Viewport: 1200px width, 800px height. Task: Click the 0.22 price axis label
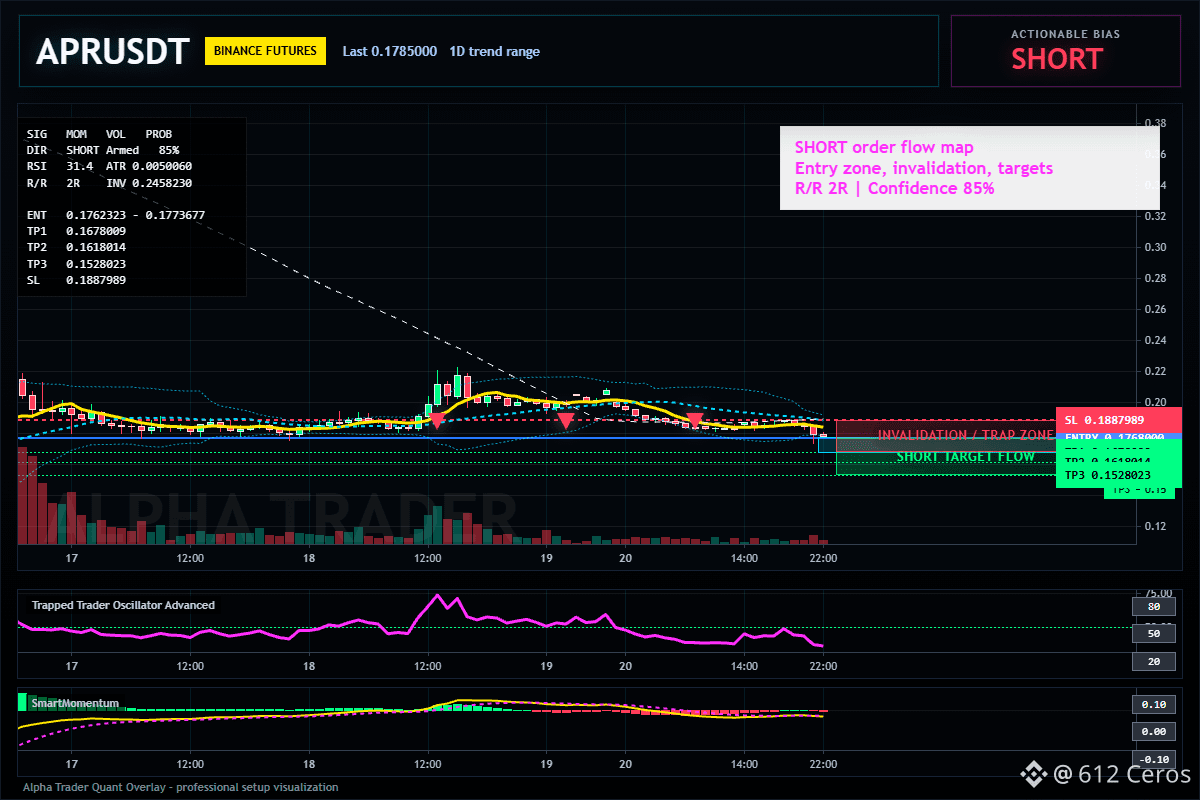(x=1154, y=371)
